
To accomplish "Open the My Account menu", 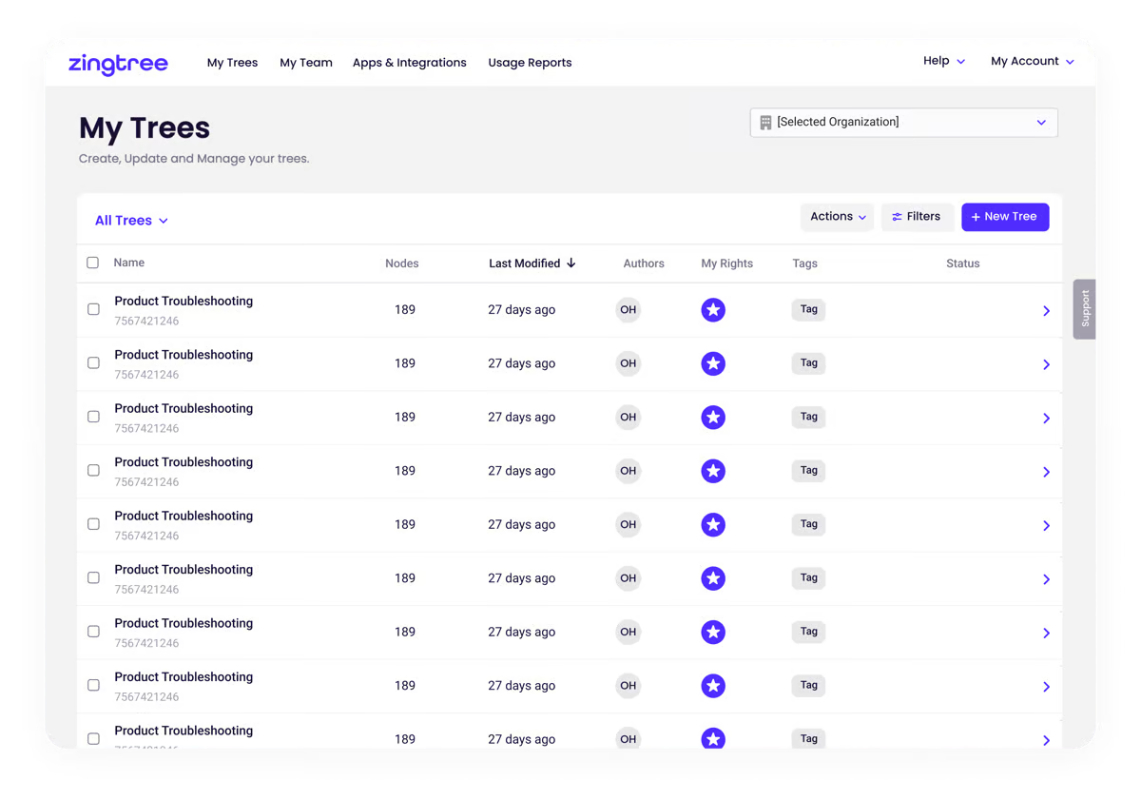I will (x=1032, y=62).
